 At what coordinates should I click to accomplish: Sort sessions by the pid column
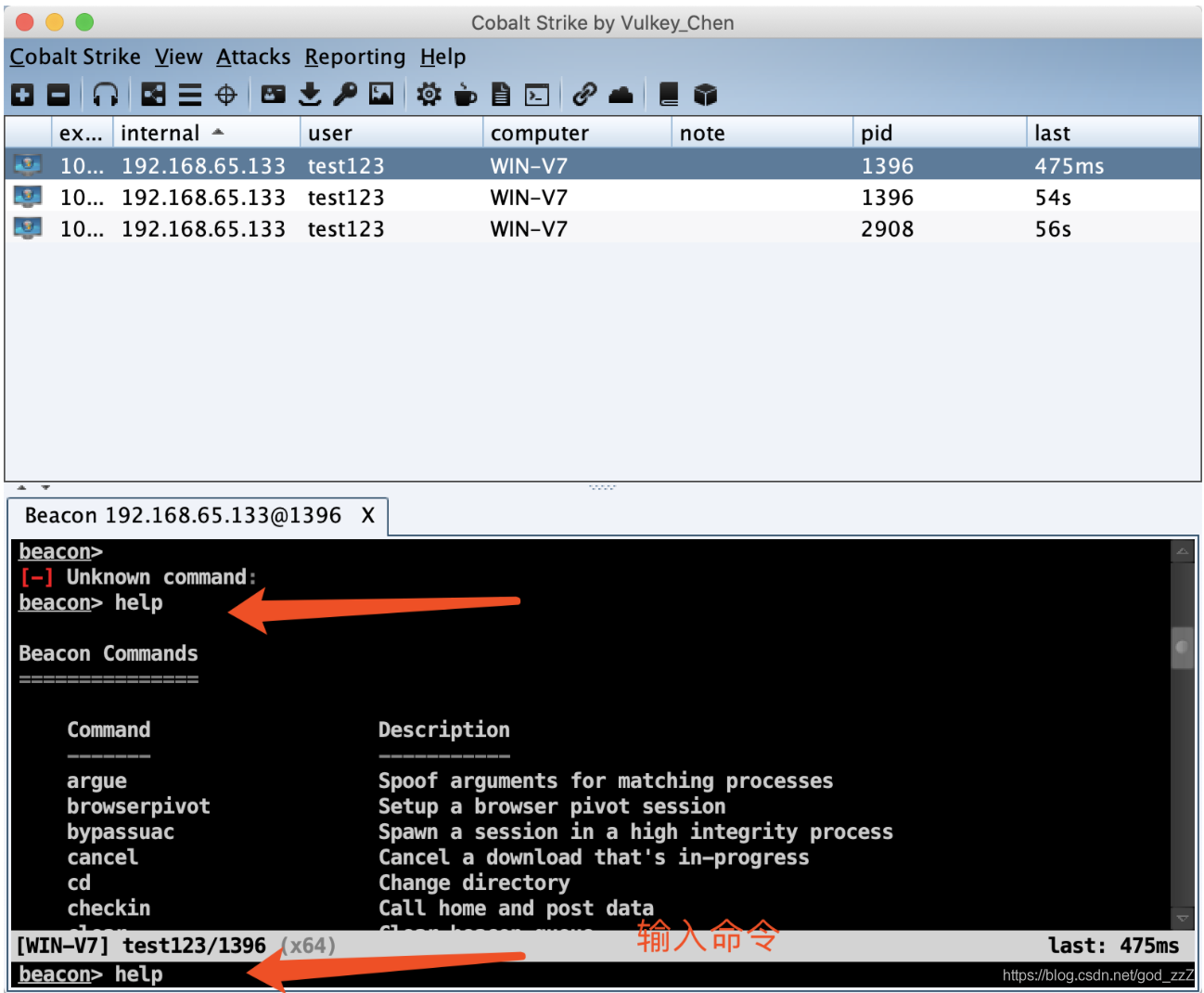click(939, 133)
